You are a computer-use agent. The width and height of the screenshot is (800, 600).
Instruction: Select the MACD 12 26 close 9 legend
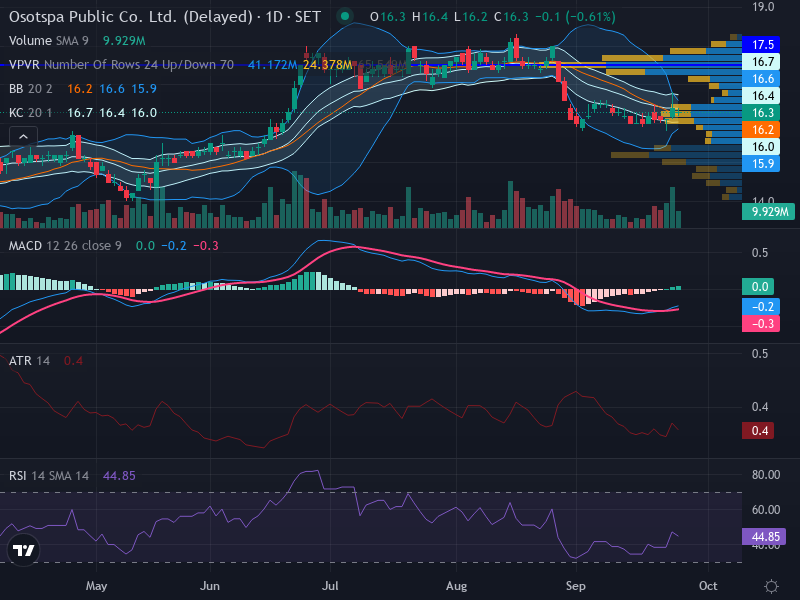pyautogui.click(x=65, y=246)
